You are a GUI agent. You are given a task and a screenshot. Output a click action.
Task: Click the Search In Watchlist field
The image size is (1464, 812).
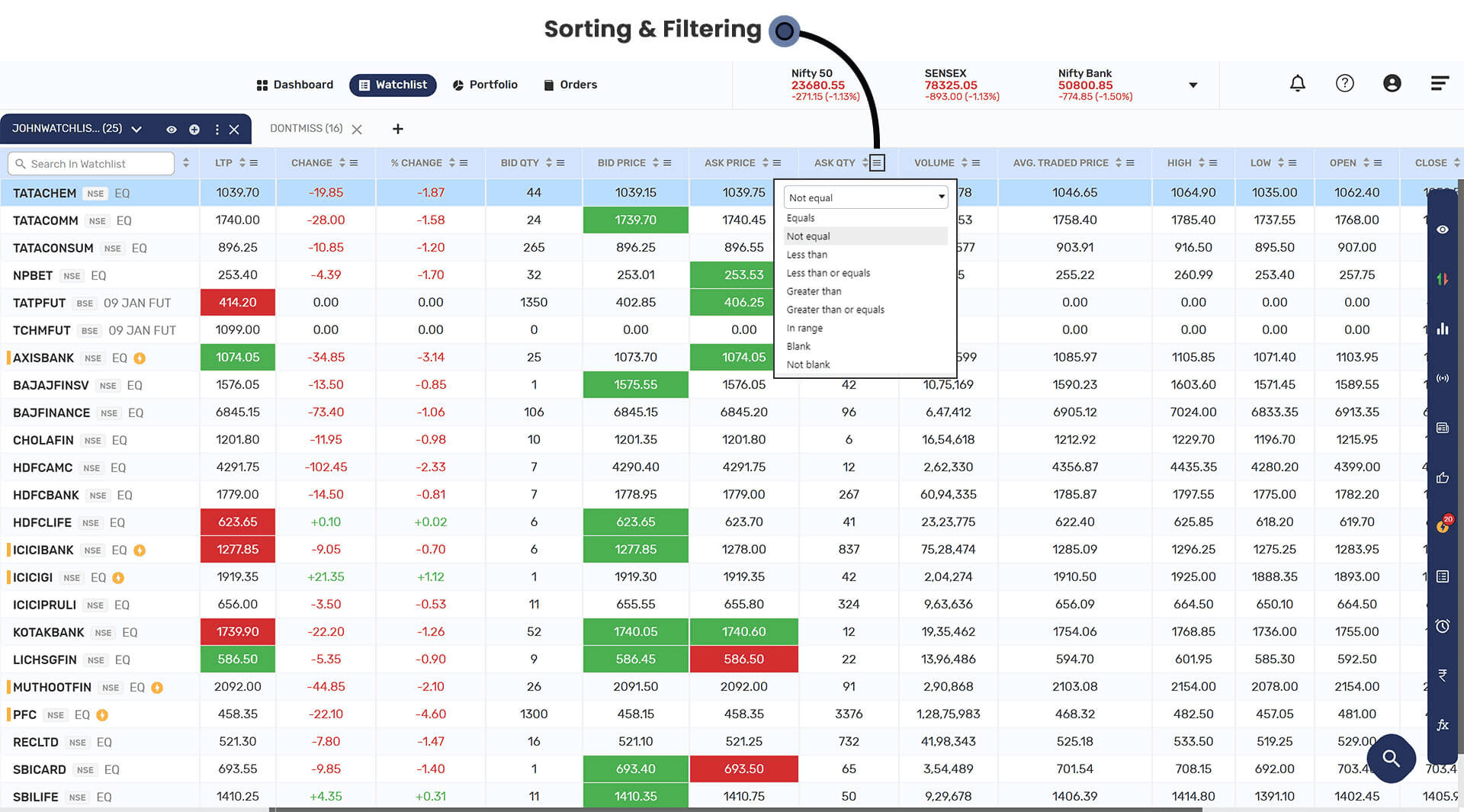coord(91,163)
